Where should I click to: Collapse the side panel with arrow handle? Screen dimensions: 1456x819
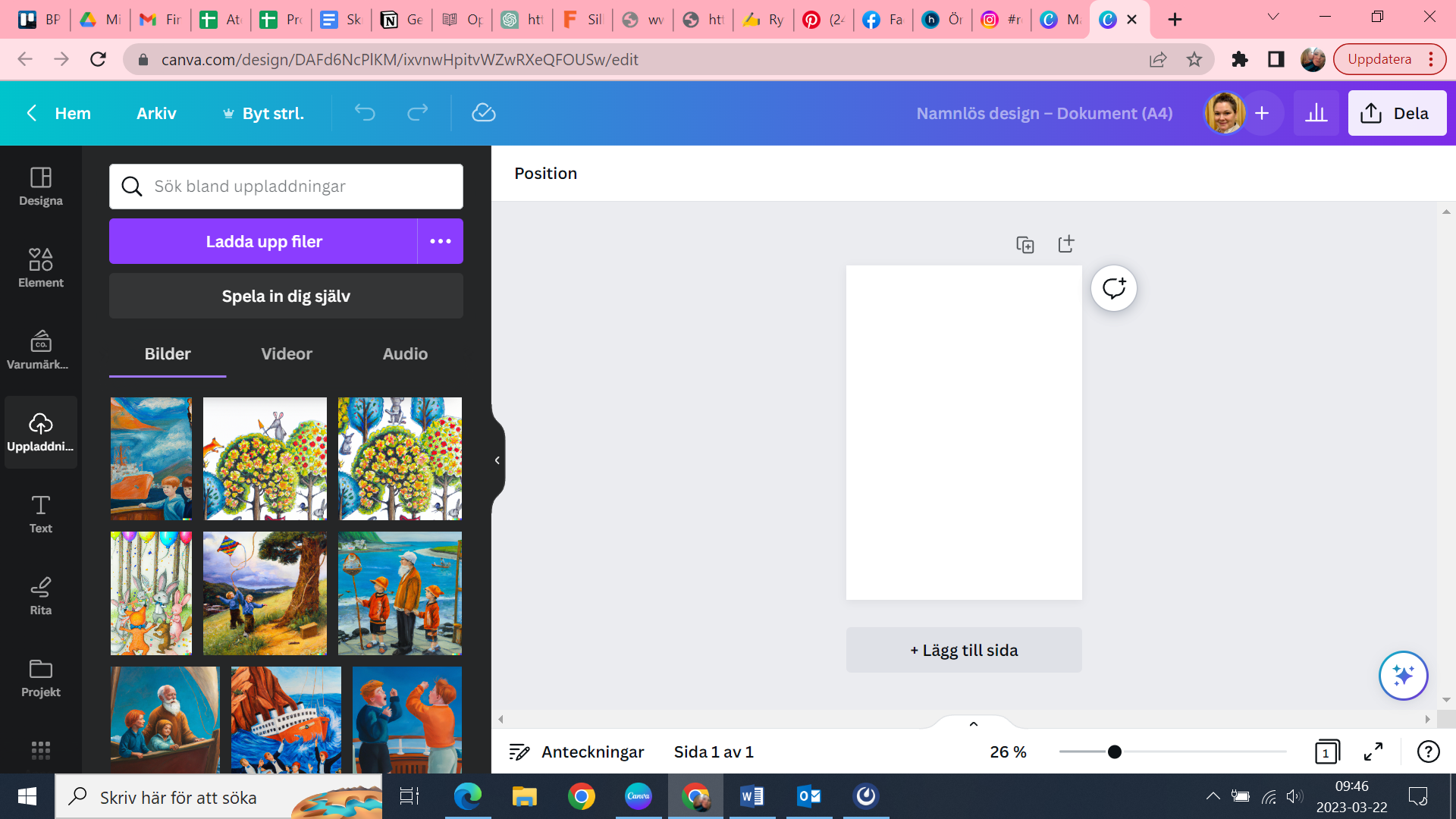(497, 460)
